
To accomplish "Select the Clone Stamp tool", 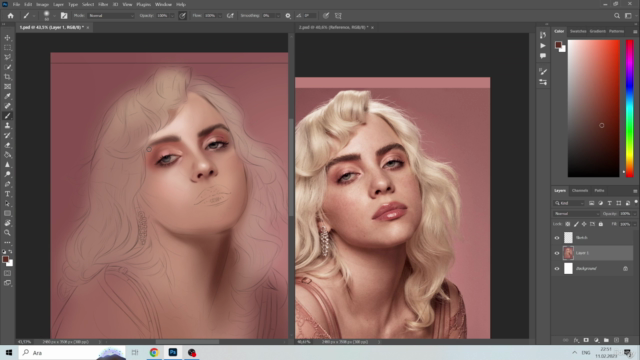I will 7,126.
